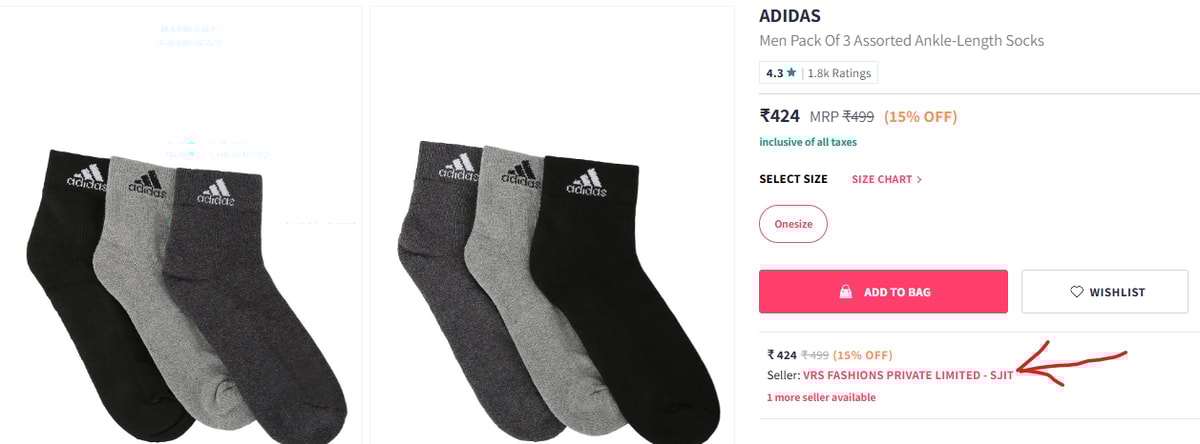Click the large ₹424 price near the top

pos(779,115)
